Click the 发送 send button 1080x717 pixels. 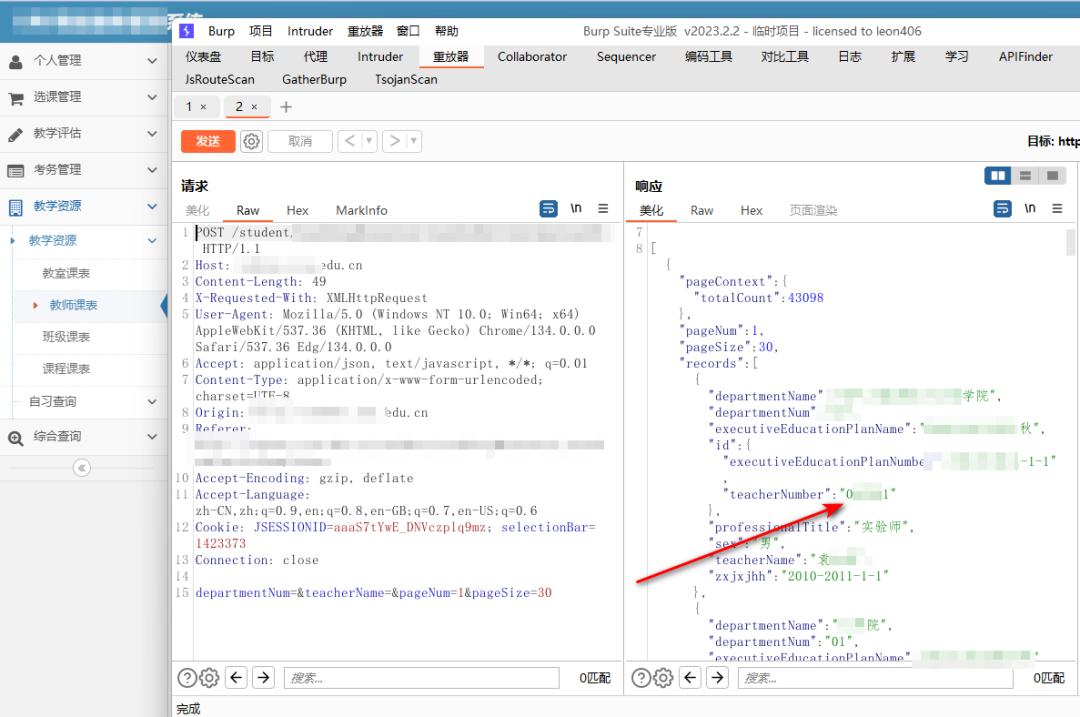tap(208, 141)
